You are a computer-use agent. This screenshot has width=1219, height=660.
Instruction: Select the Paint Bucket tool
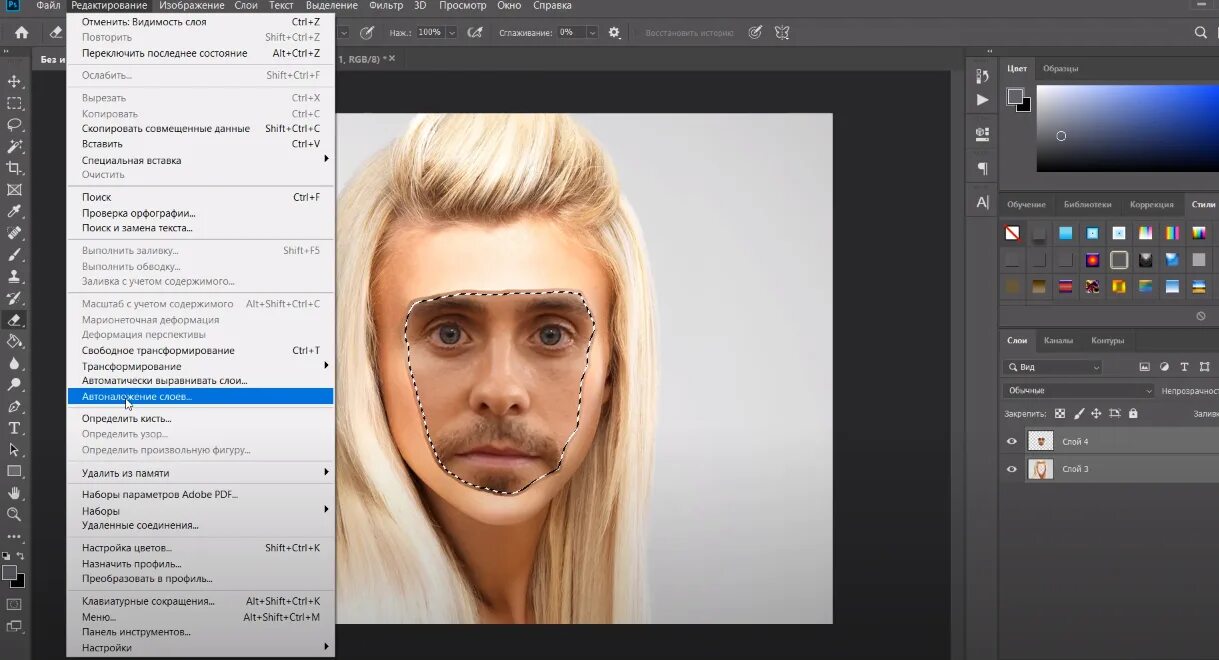pyautogui.click(x=14, y=341)
